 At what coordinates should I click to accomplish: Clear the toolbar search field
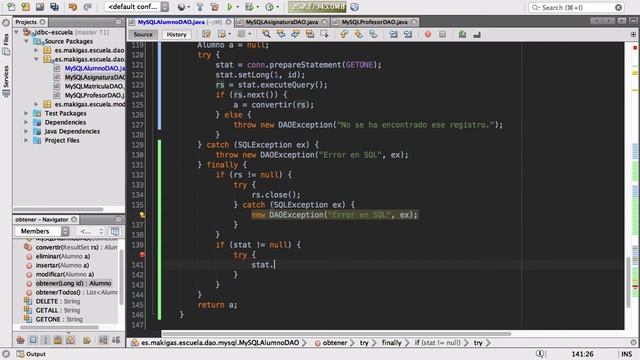coord(618,7)
